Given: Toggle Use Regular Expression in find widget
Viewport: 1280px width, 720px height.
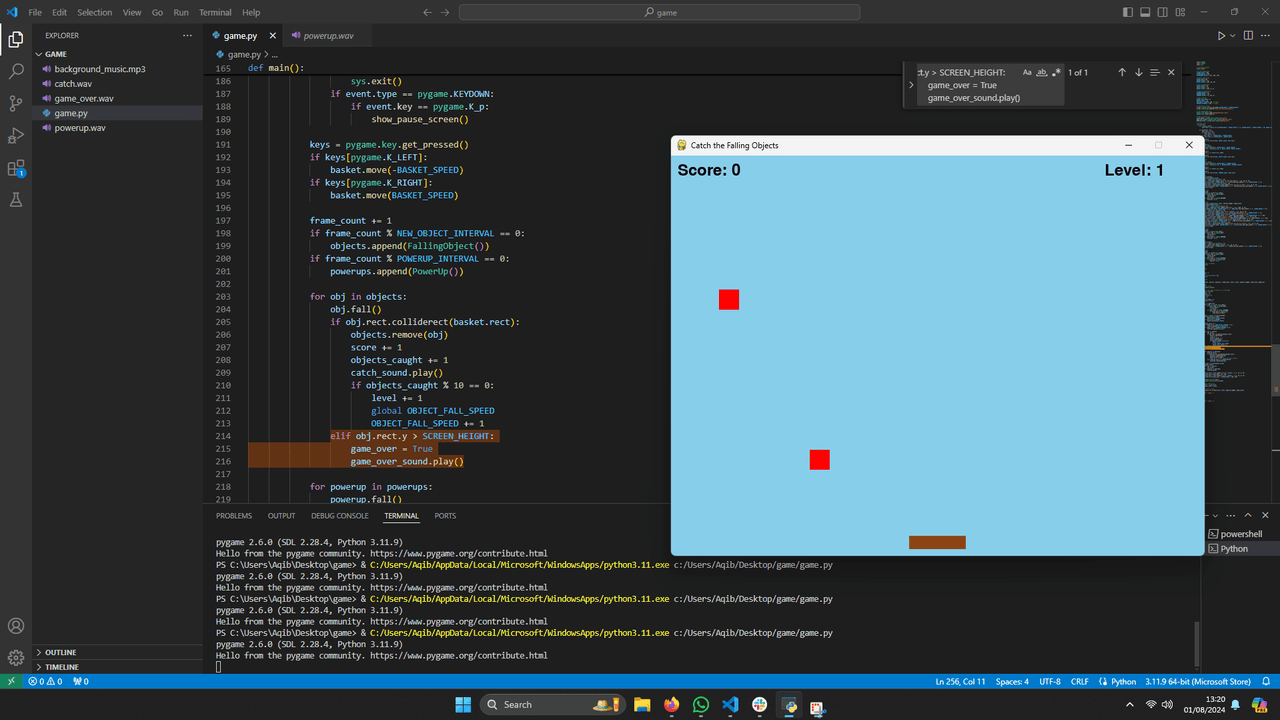Looking at the screenshot, I should (x=1056, y=72).
